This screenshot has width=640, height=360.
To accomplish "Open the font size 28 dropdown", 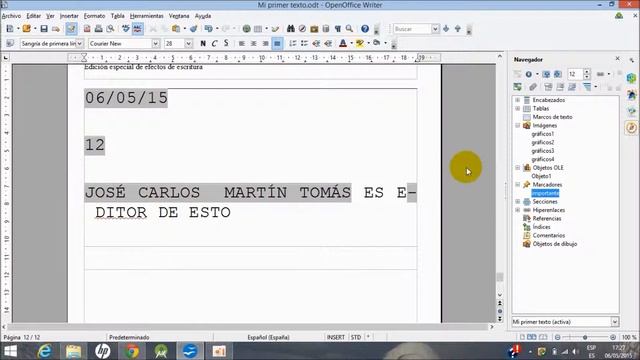I will coord(188,43).
